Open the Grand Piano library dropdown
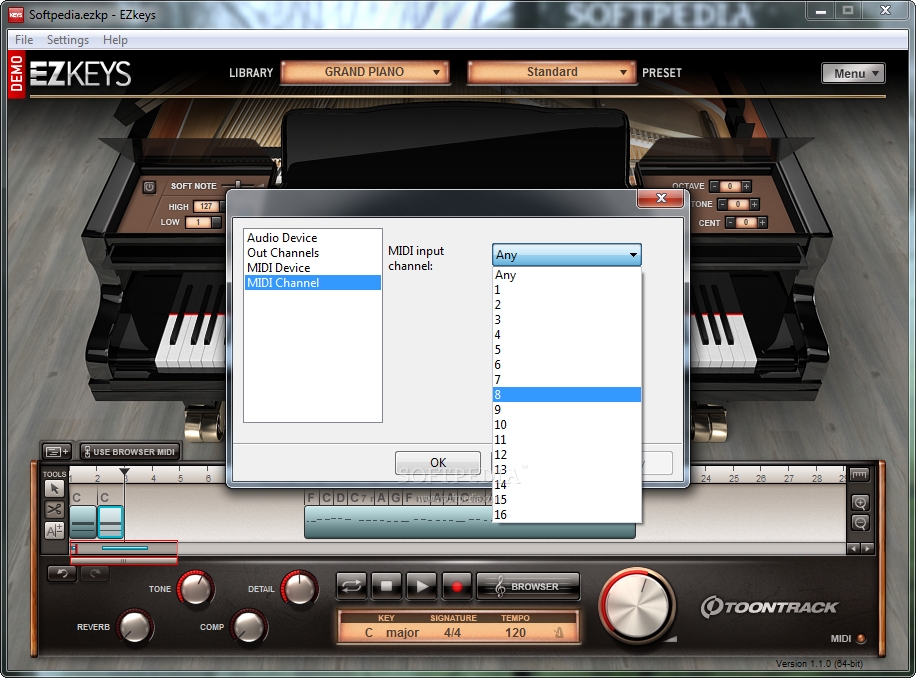The height and width of the screenshot is (678, 916). click(365, 72)
